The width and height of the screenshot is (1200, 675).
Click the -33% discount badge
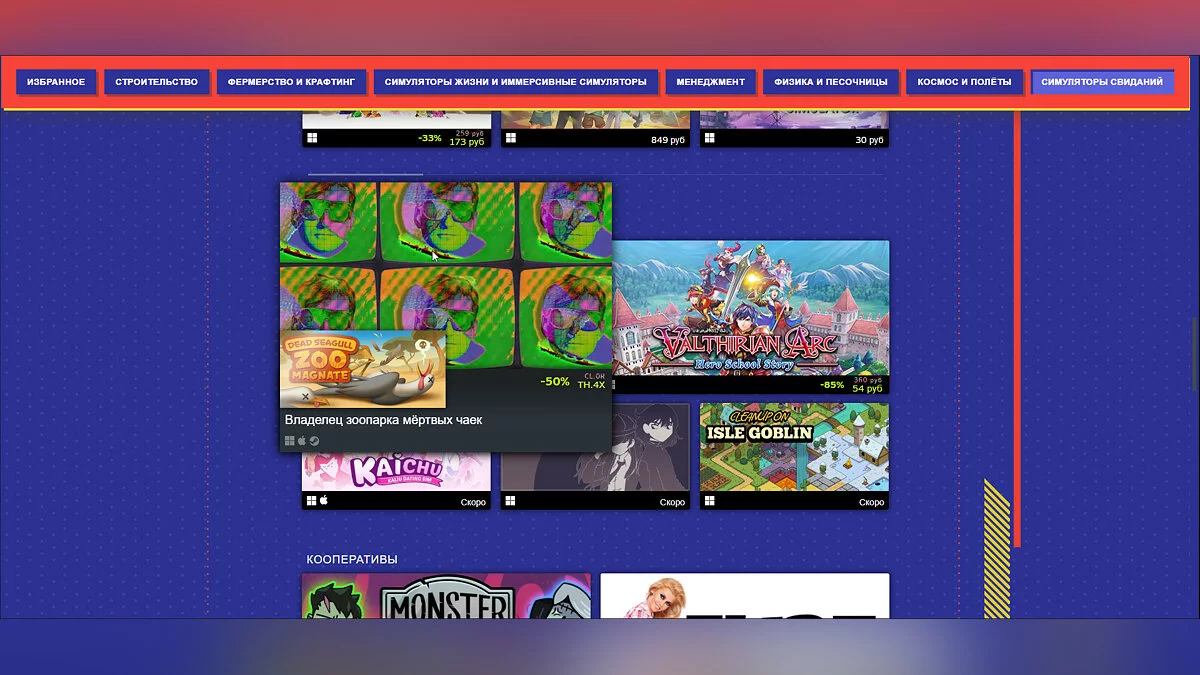tap(430, 138)
